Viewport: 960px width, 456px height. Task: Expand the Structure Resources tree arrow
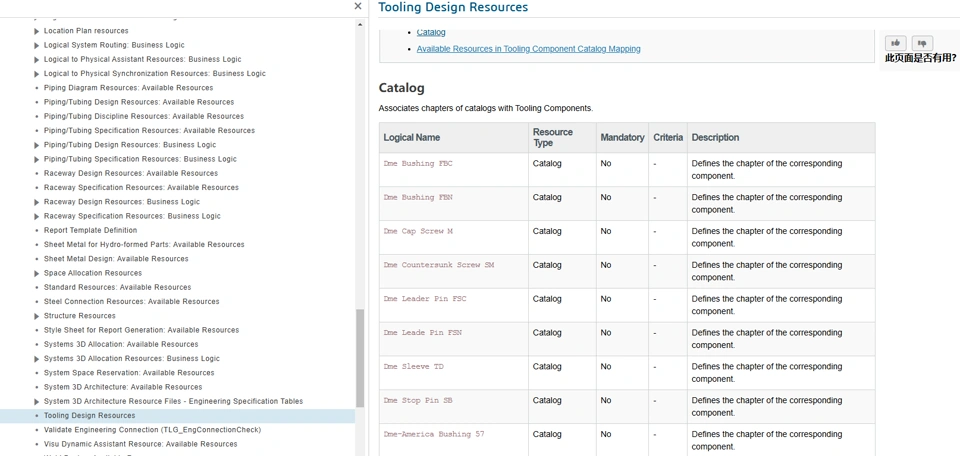coord(37,316)
